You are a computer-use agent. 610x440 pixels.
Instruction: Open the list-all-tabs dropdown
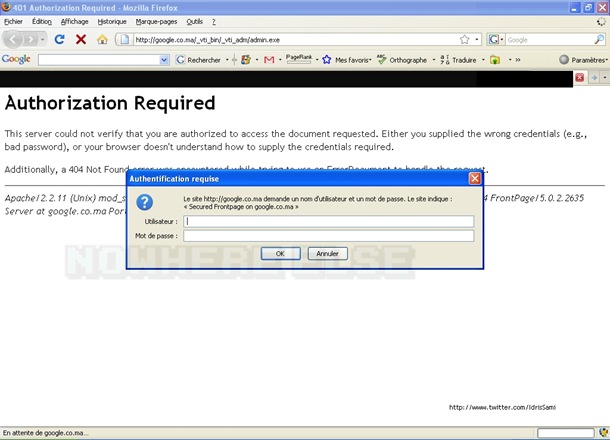(605, 77)
